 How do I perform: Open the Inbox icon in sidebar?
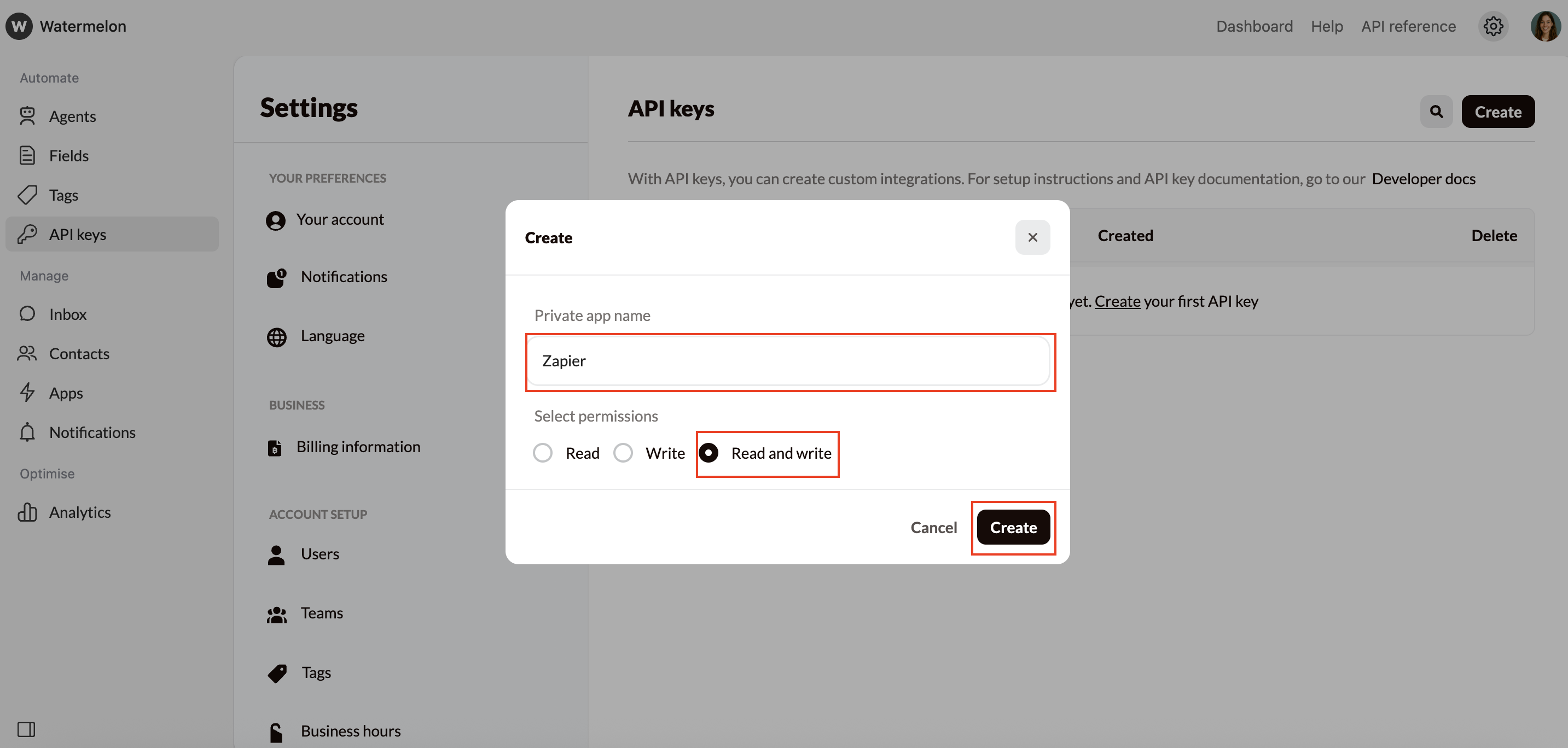(x=27, y=313)
